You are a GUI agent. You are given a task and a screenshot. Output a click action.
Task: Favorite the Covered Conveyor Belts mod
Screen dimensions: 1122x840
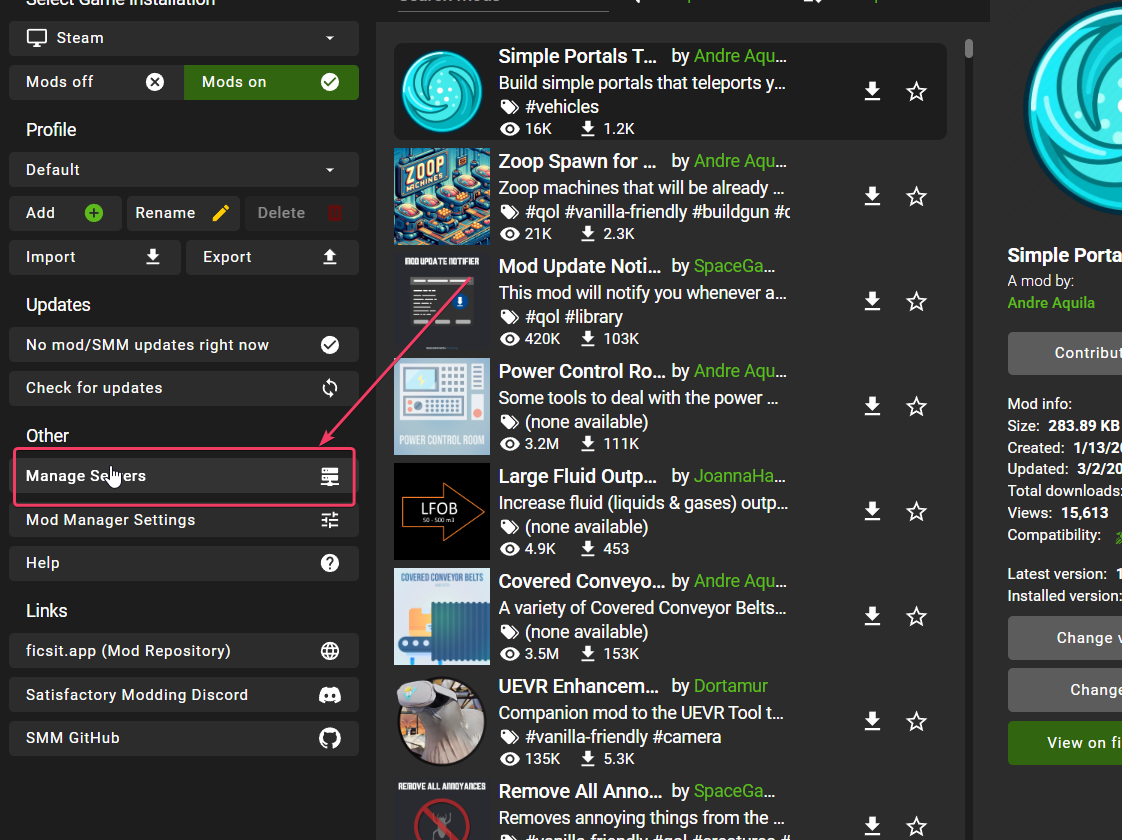pyautogui.click(x=916, y=617)
